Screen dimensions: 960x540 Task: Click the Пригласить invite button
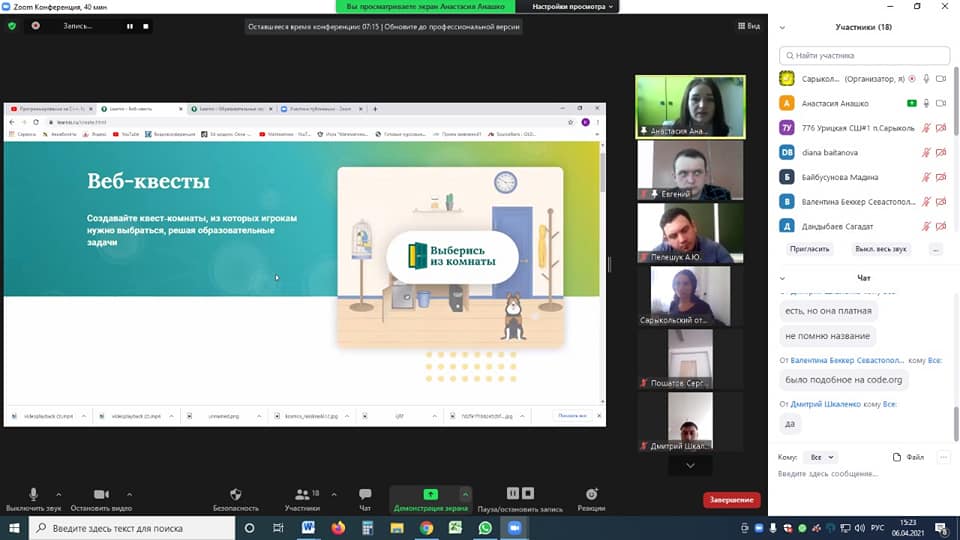tap(810, 248)
